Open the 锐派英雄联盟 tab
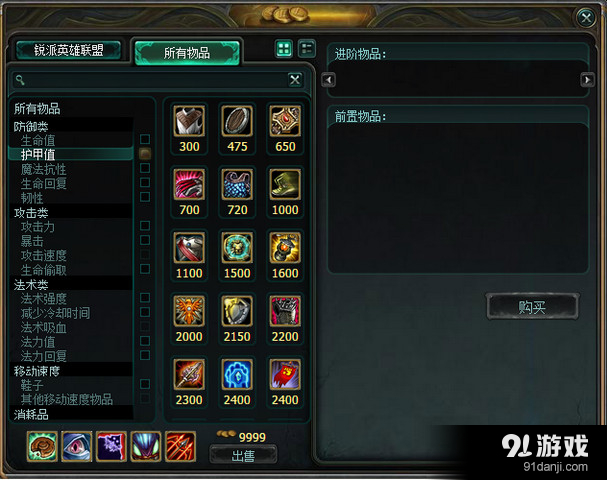 pyautogui.click(x=69, y=50)
